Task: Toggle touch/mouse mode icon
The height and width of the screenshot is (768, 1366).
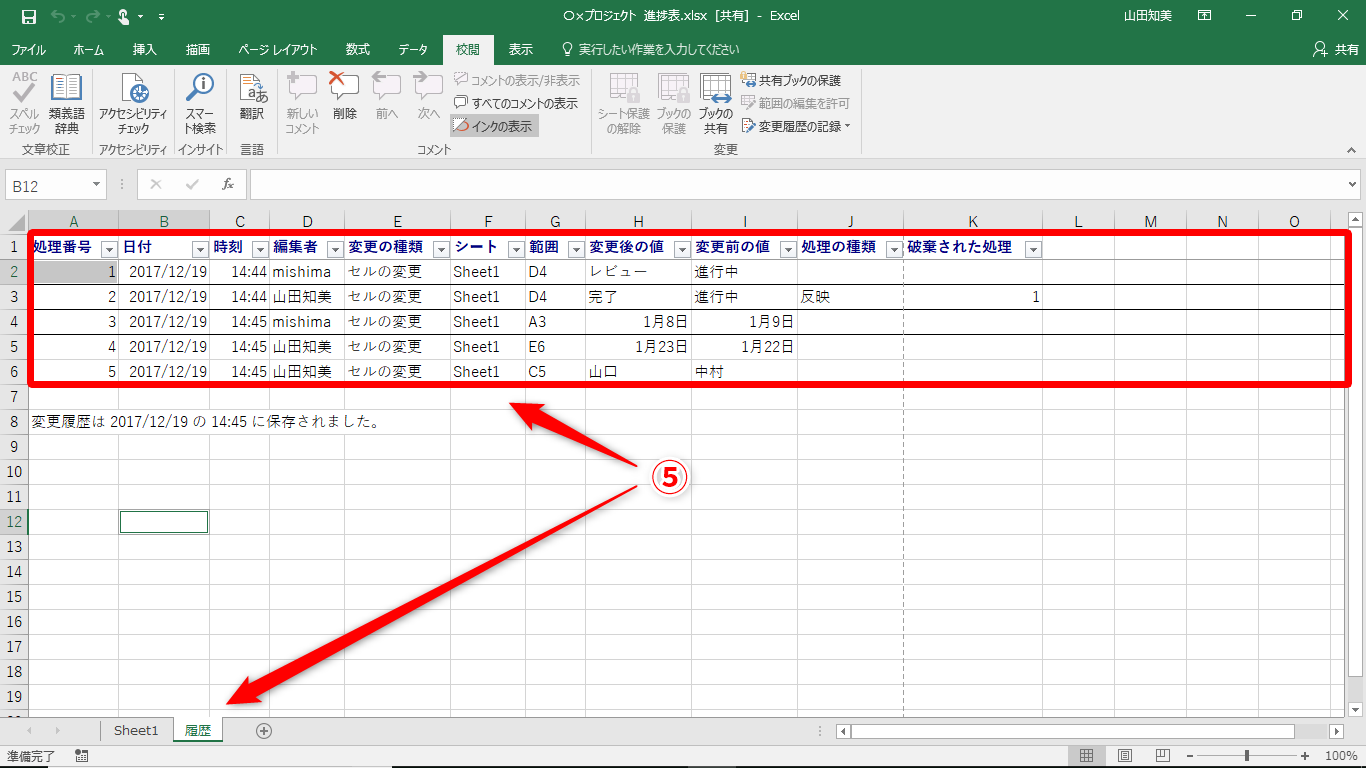Action: tap(125, 16)
